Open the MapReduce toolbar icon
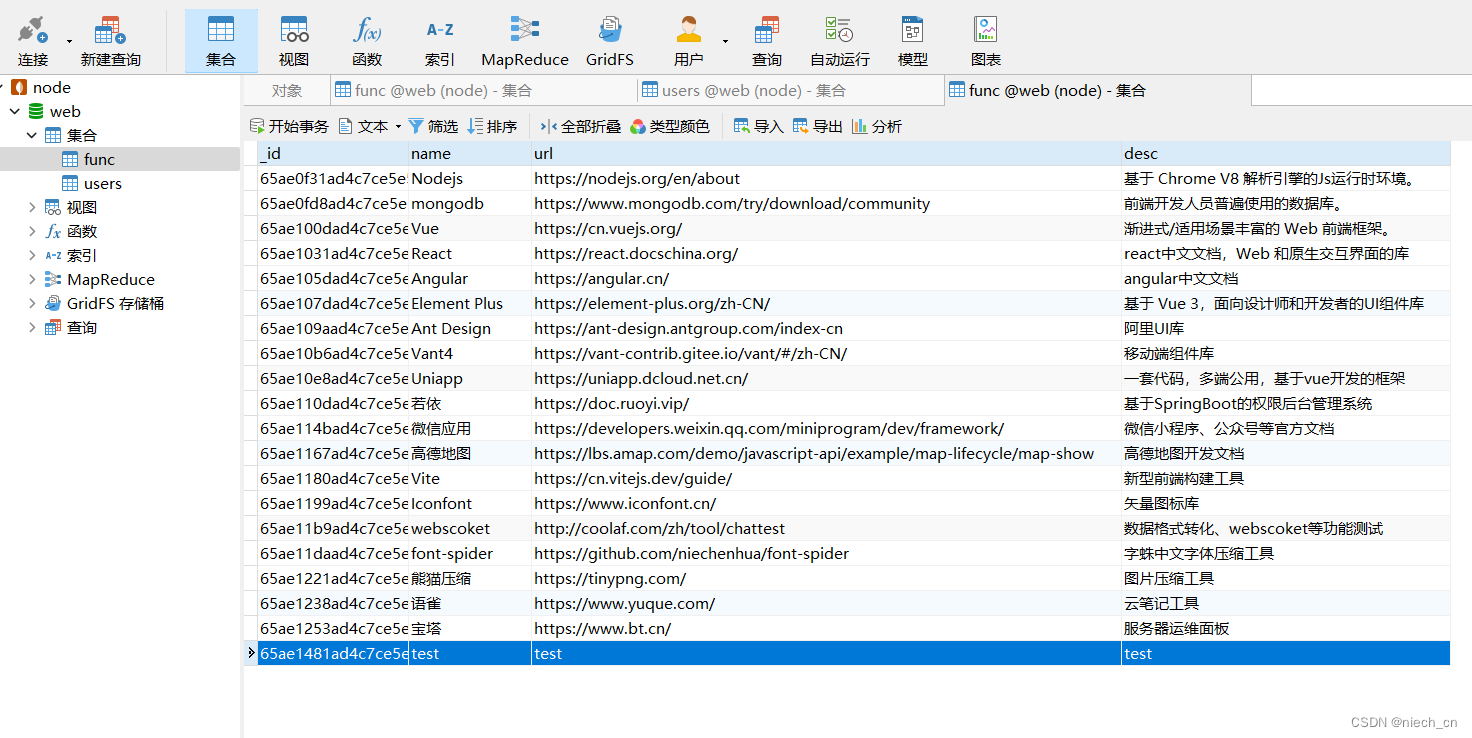Viewport: 1472px width, 738px height. [x=525, y=41]
